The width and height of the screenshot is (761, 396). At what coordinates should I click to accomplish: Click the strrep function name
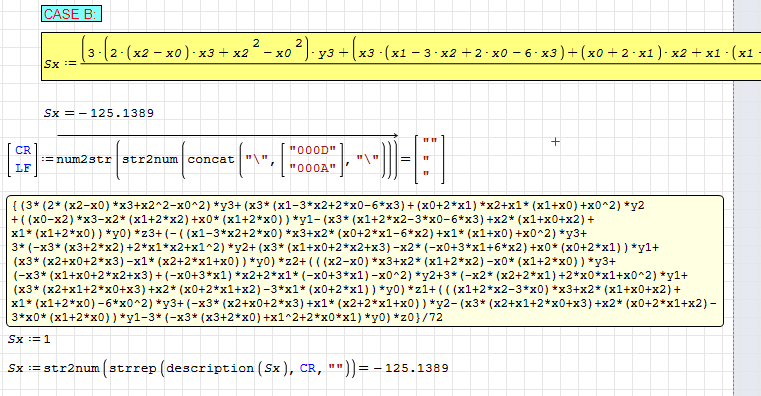(132, 368)
